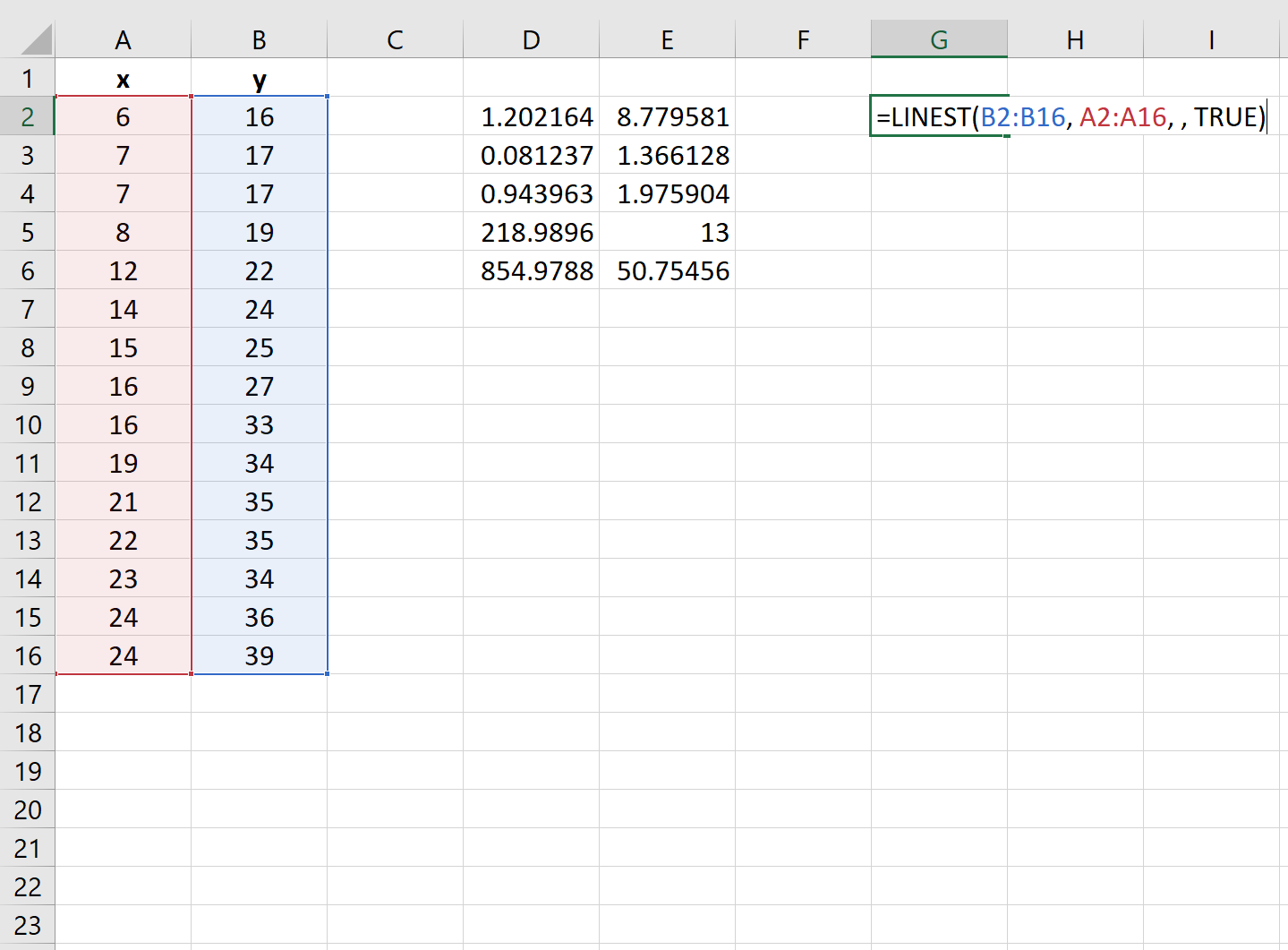
Task: Click cell A7 with value 14
Action: pos(124,309)
